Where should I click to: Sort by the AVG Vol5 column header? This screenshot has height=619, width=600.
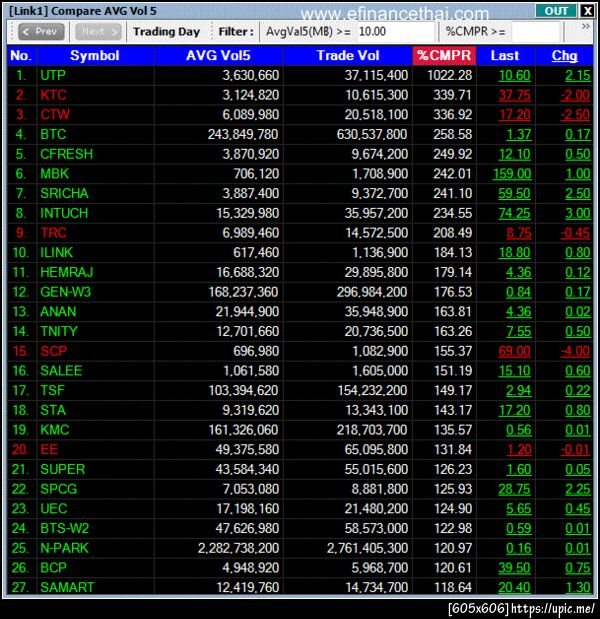coord(218,56)
